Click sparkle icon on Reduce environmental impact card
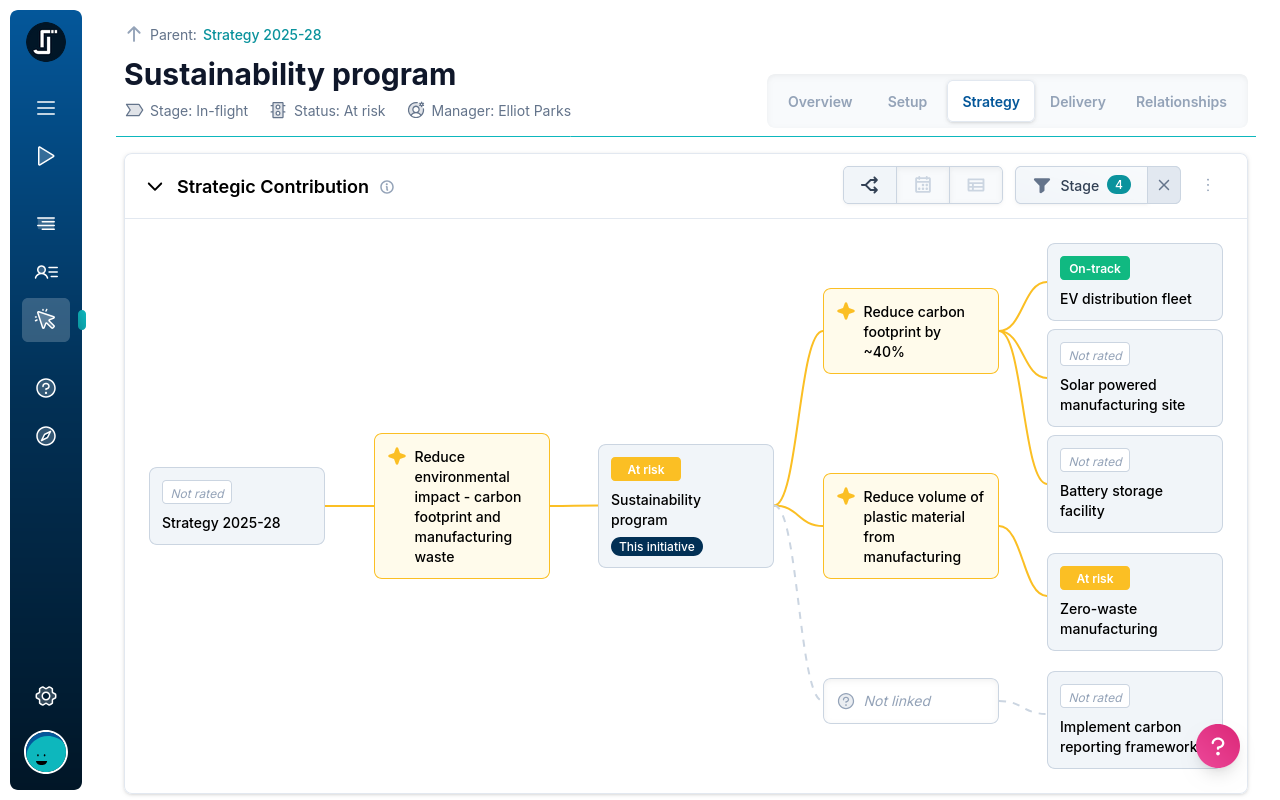 point(397,456)
